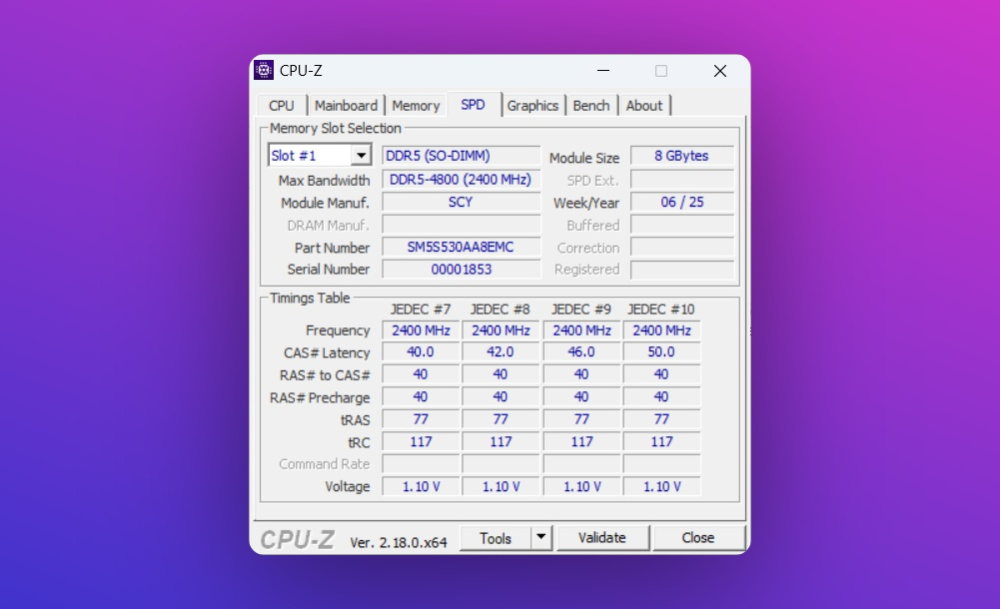This screenshot has height=609, width=1000.
Task: Go to the Graphics tab
Action: (x=533, y=106)
